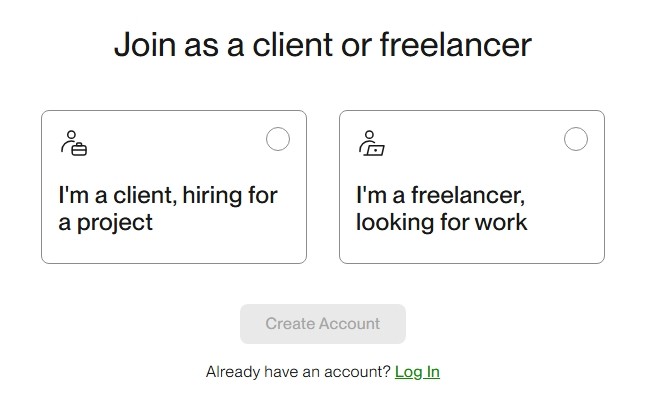Click the "Join as a client or freelancer" heading

322,45
